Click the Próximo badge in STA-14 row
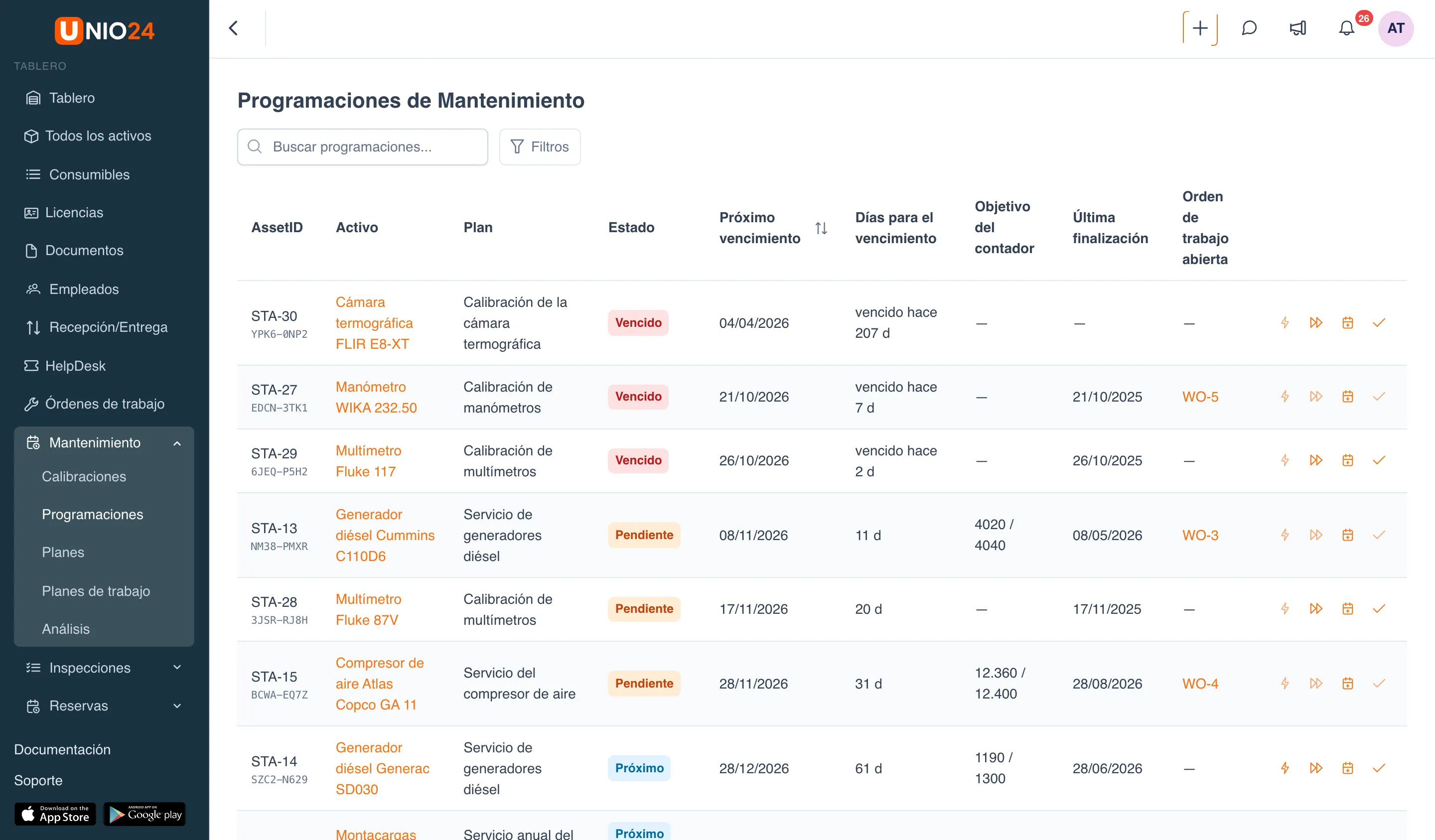The image size is (1435, 840). pos(639,768)
